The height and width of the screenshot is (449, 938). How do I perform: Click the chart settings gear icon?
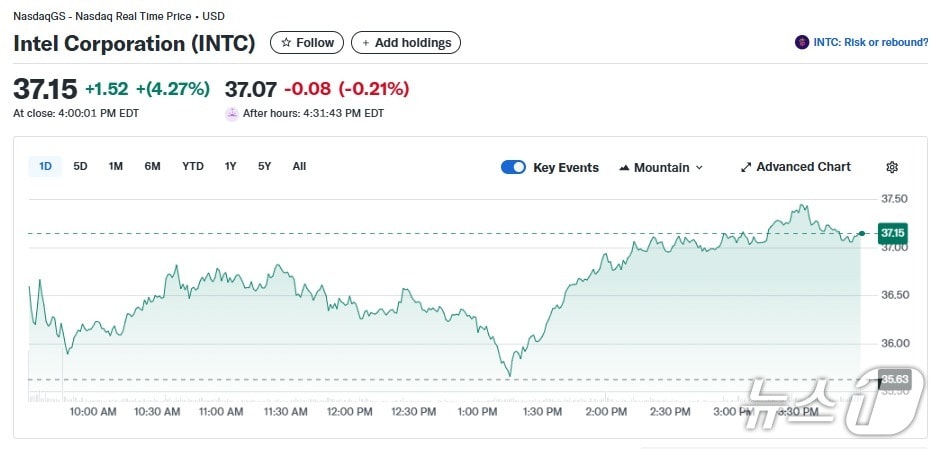pyautogui.click(x=892, y=167)
